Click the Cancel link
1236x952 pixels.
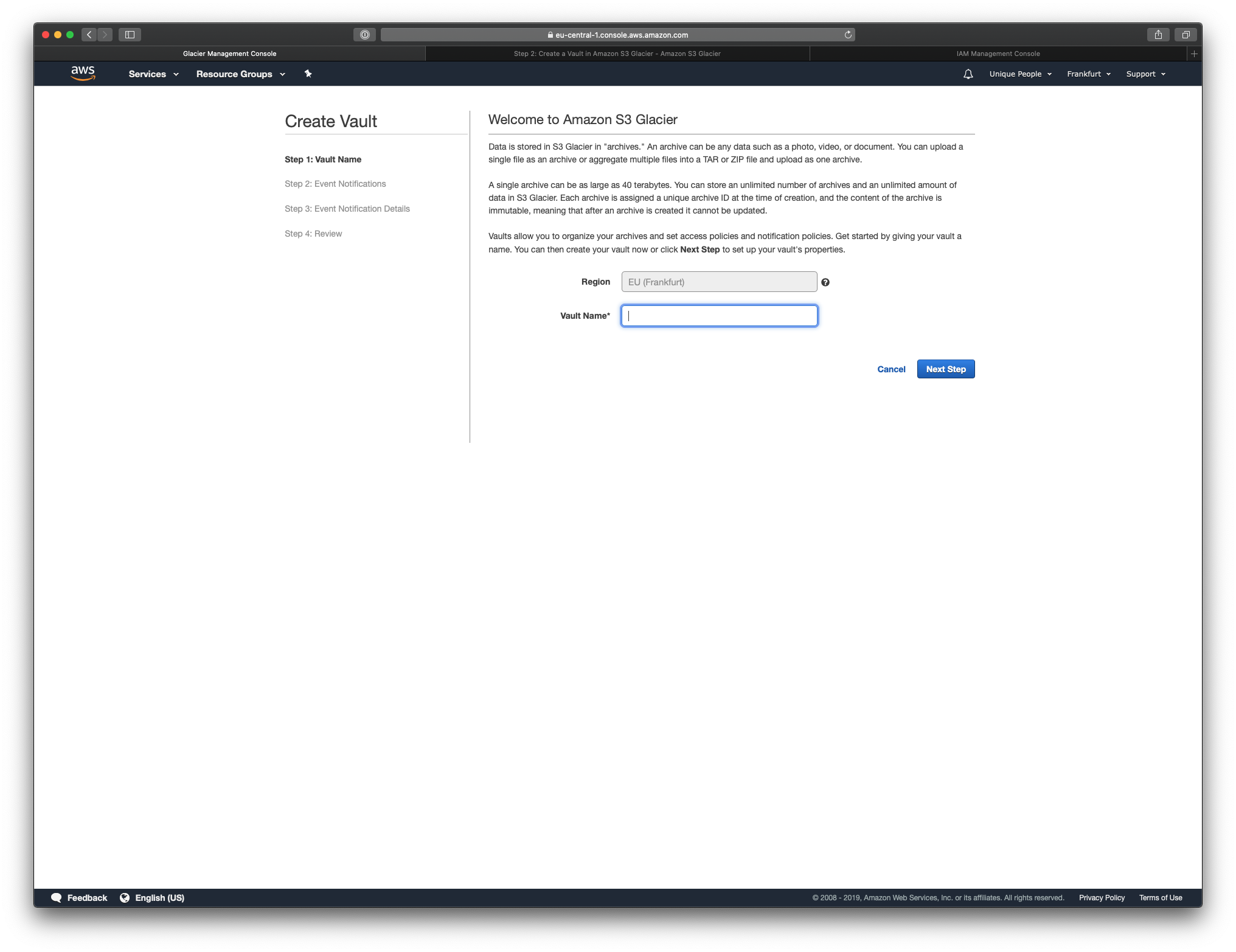tap(891, 369)
